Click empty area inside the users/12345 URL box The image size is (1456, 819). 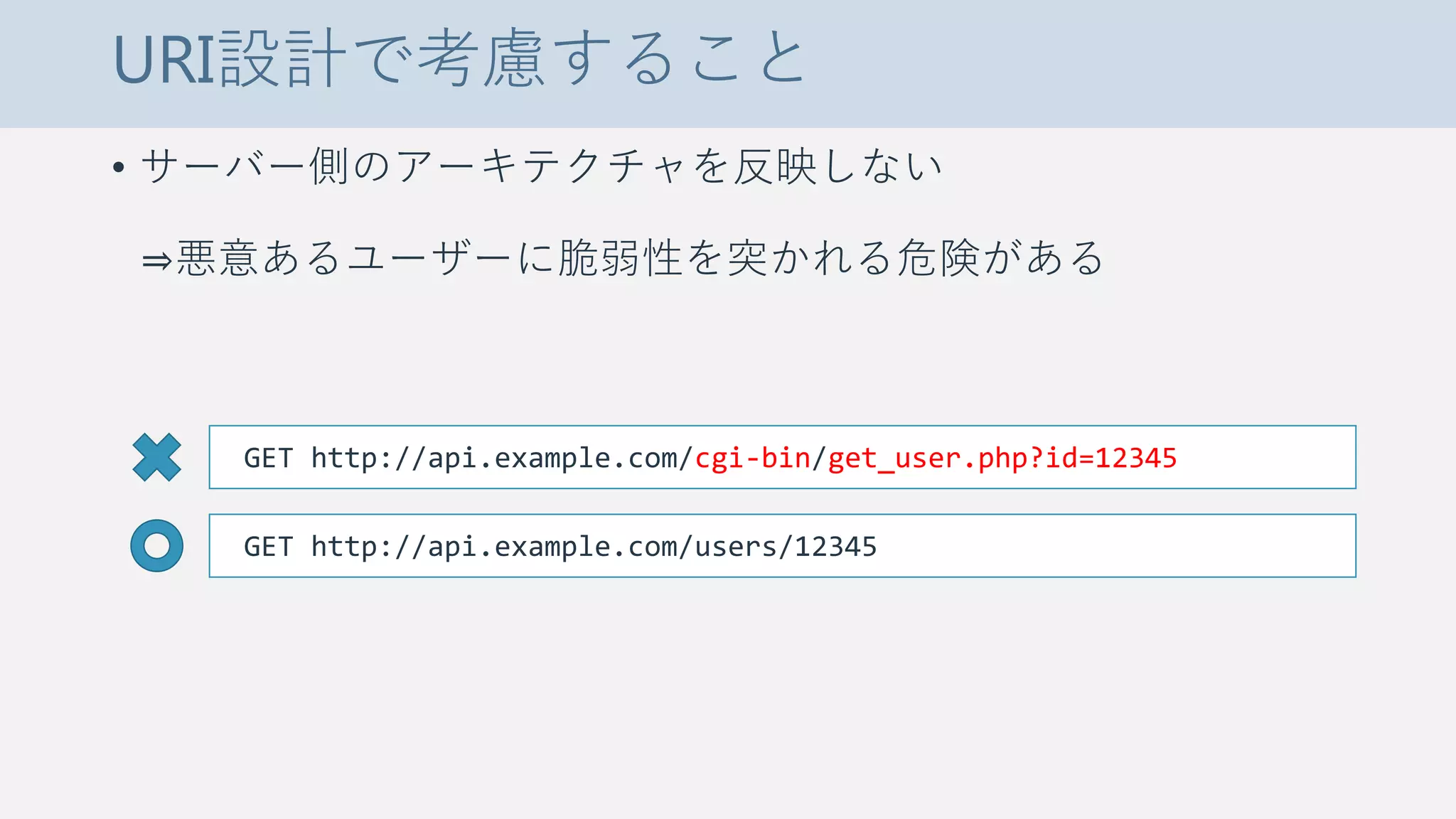(x=1116, y=546)
